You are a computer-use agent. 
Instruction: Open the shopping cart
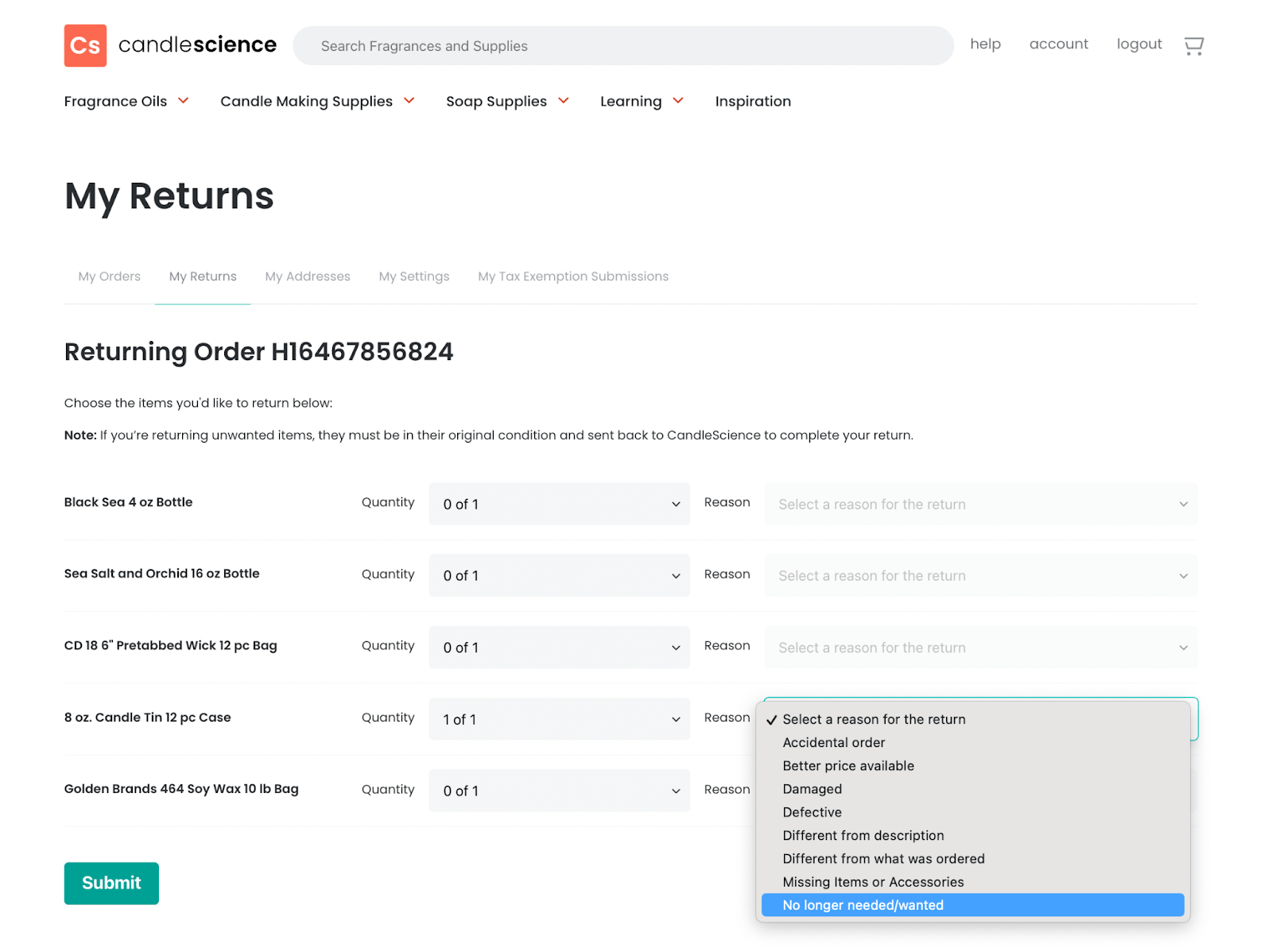tap(1192, 45)
